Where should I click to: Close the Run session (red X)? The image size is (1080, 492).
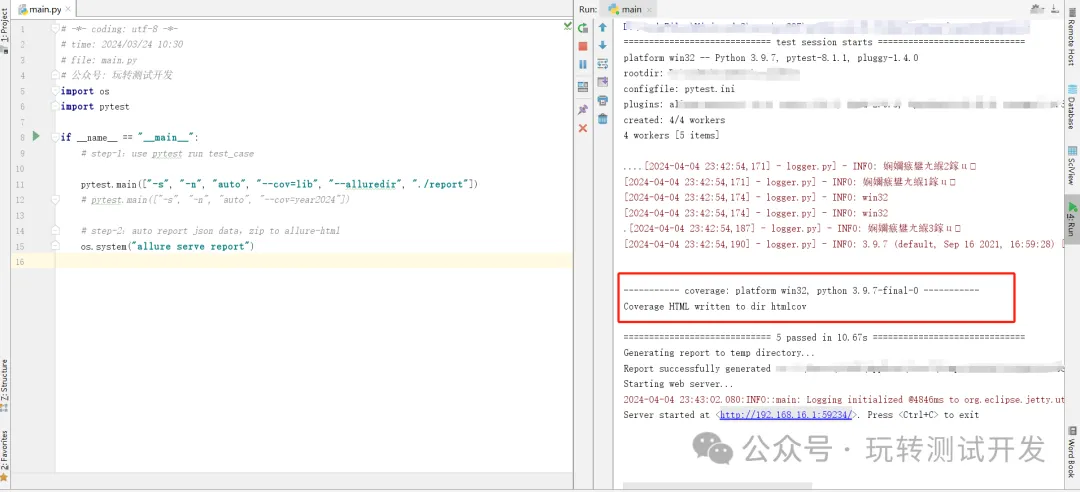tap(583, 128)
